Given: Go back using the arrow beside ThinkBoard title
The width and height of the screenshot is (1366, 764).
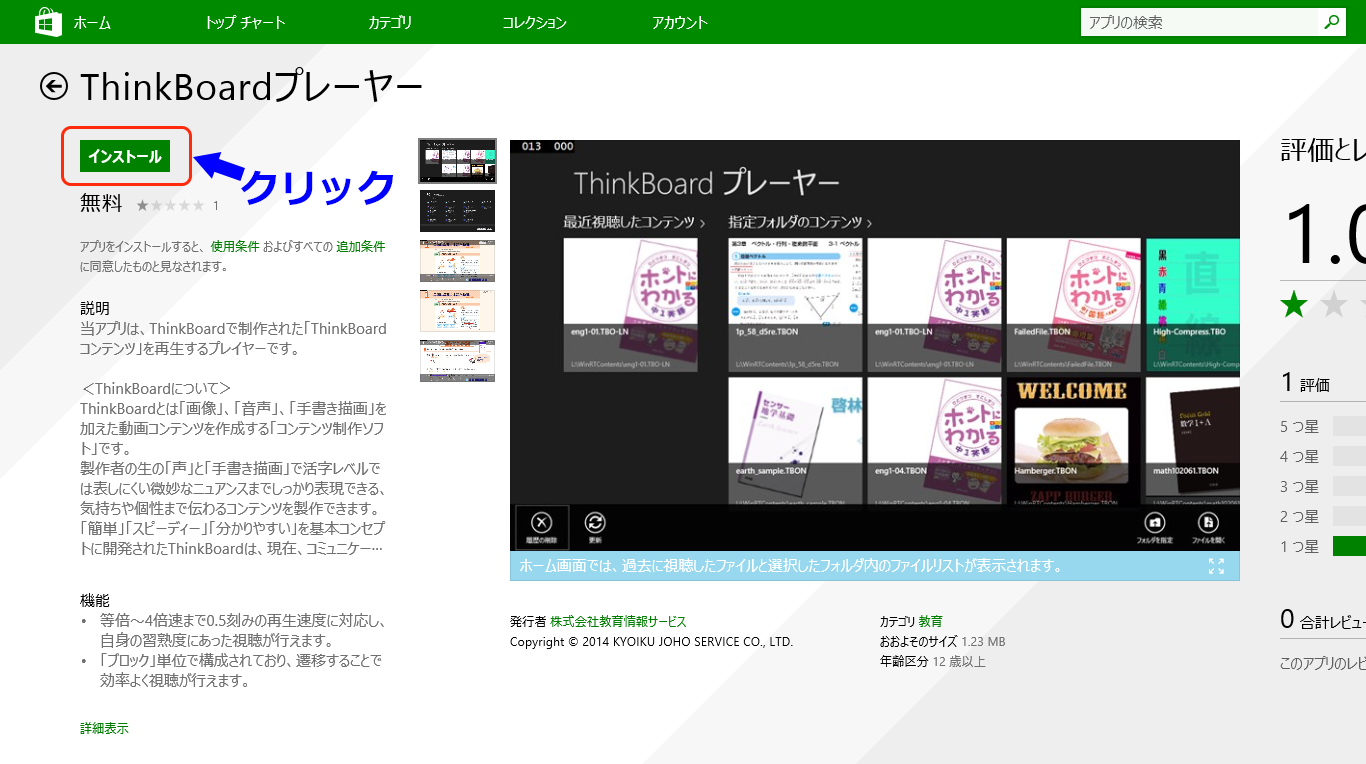Looking at the screenshot, I should click(54, 87).
